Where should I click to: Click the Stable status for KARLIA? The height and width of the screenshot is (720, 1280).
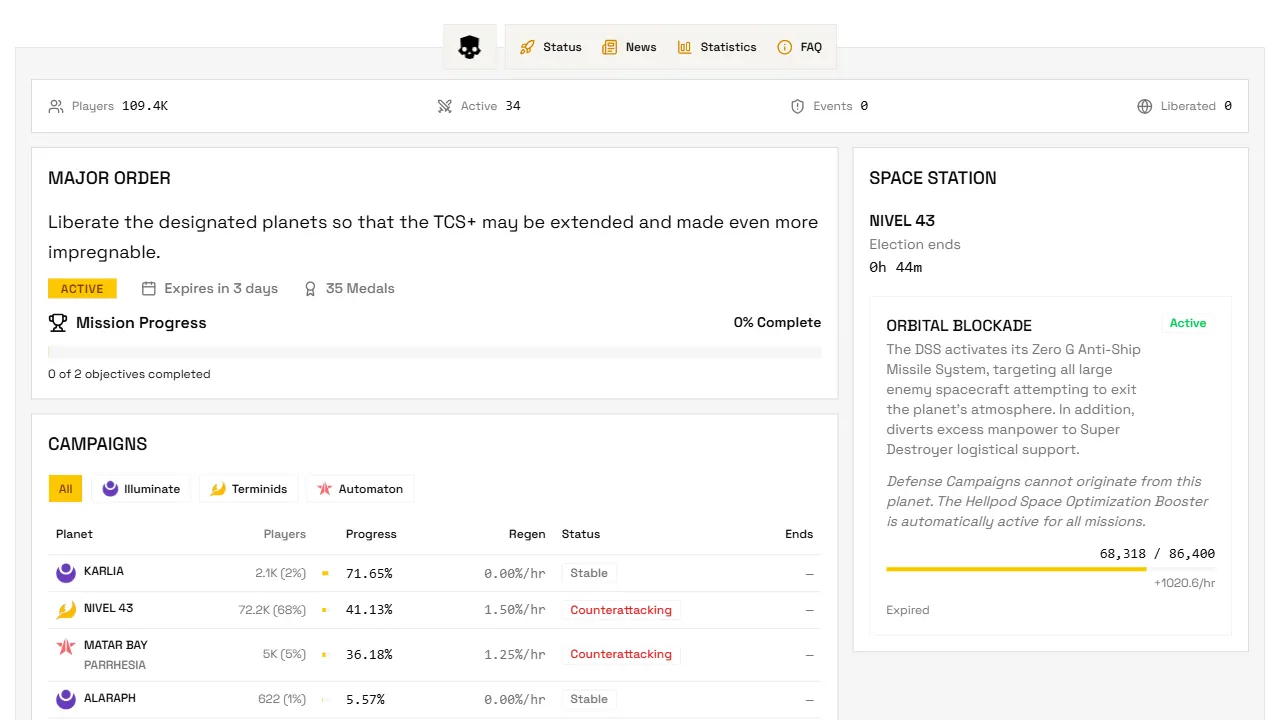point(589,573)
